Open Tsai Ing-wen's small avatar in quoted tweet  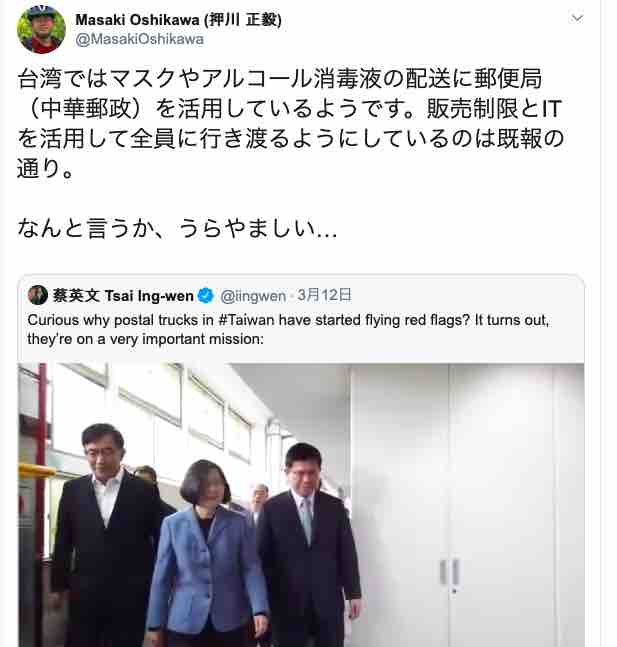pos(38,295)
